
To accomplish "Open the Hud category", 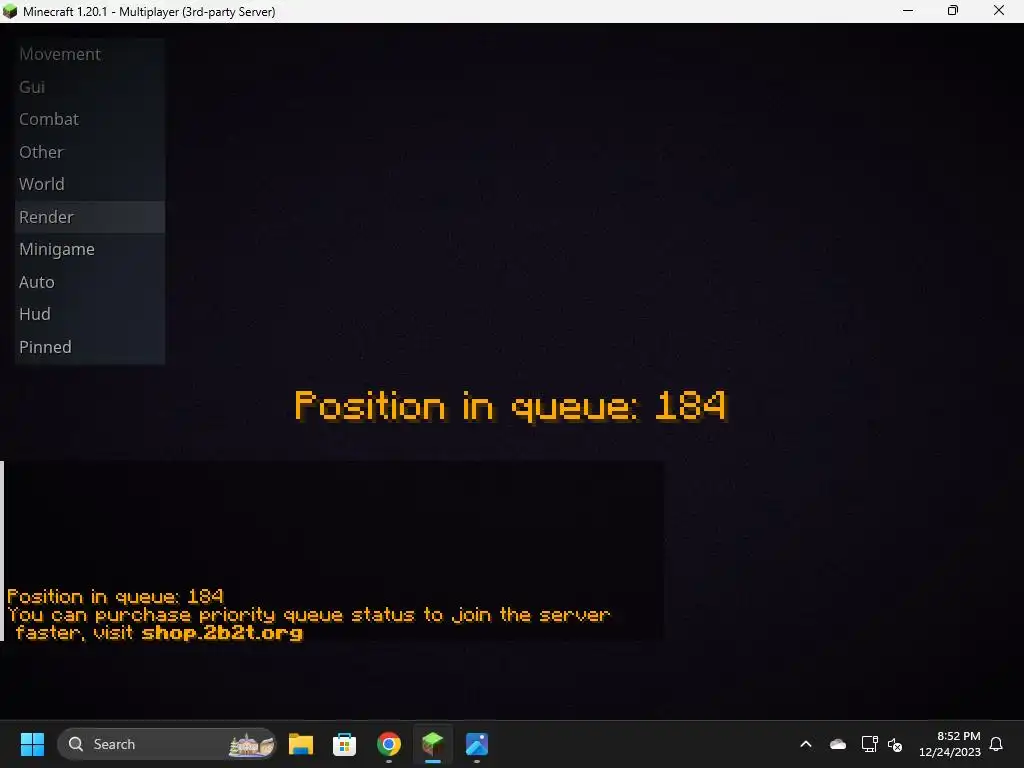I will [x=89, y=314].
